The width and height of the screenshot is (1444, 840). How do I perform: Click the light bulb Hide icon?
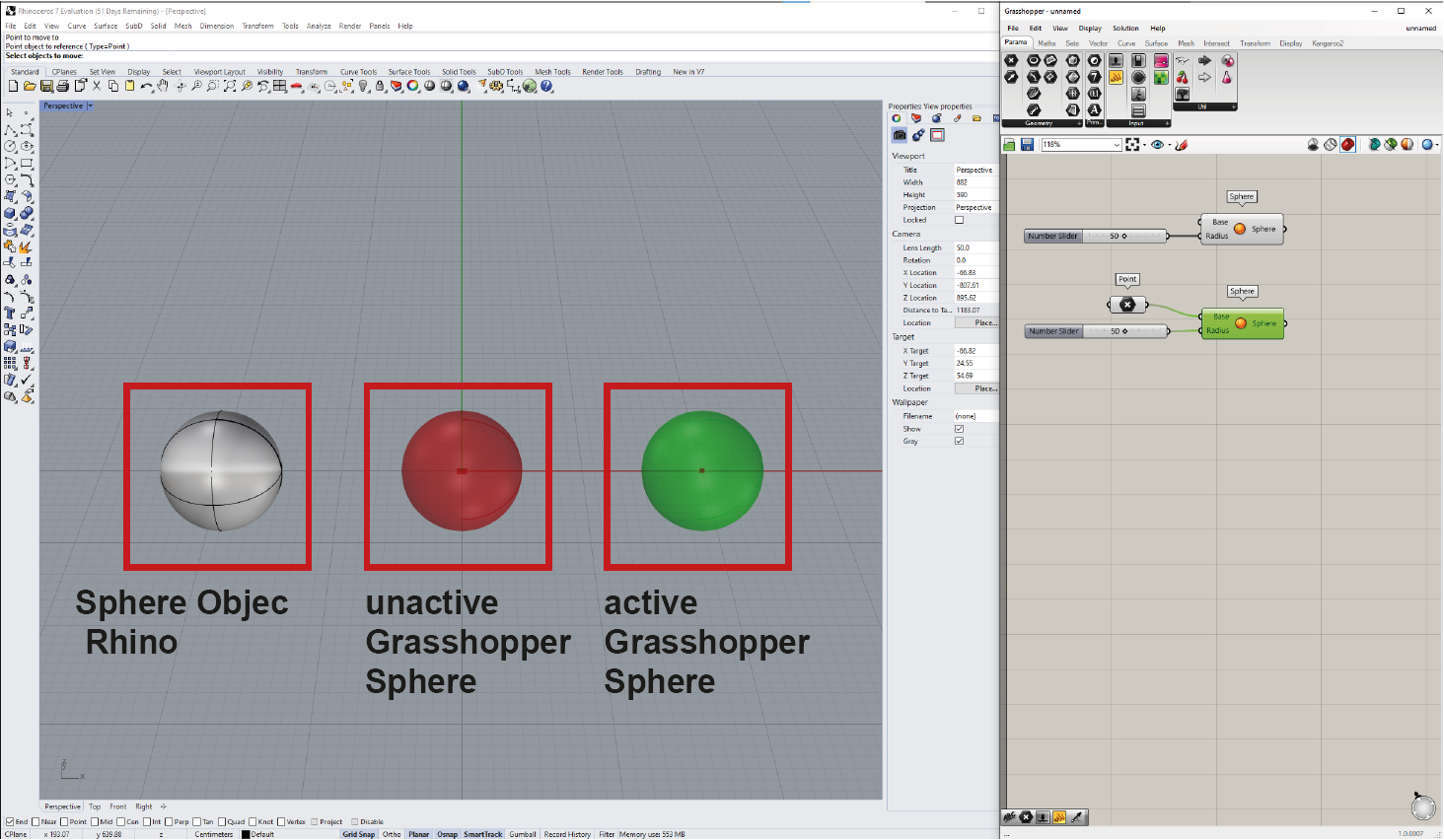[364, 86]
